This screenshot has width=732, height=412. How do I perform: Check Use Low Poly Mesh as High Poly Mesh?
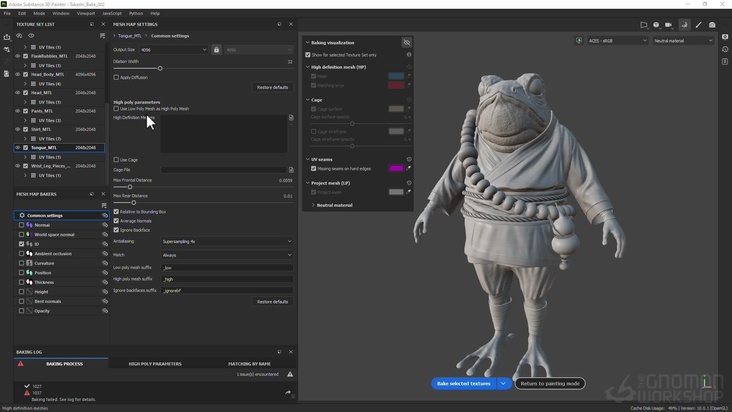(116, 109)
